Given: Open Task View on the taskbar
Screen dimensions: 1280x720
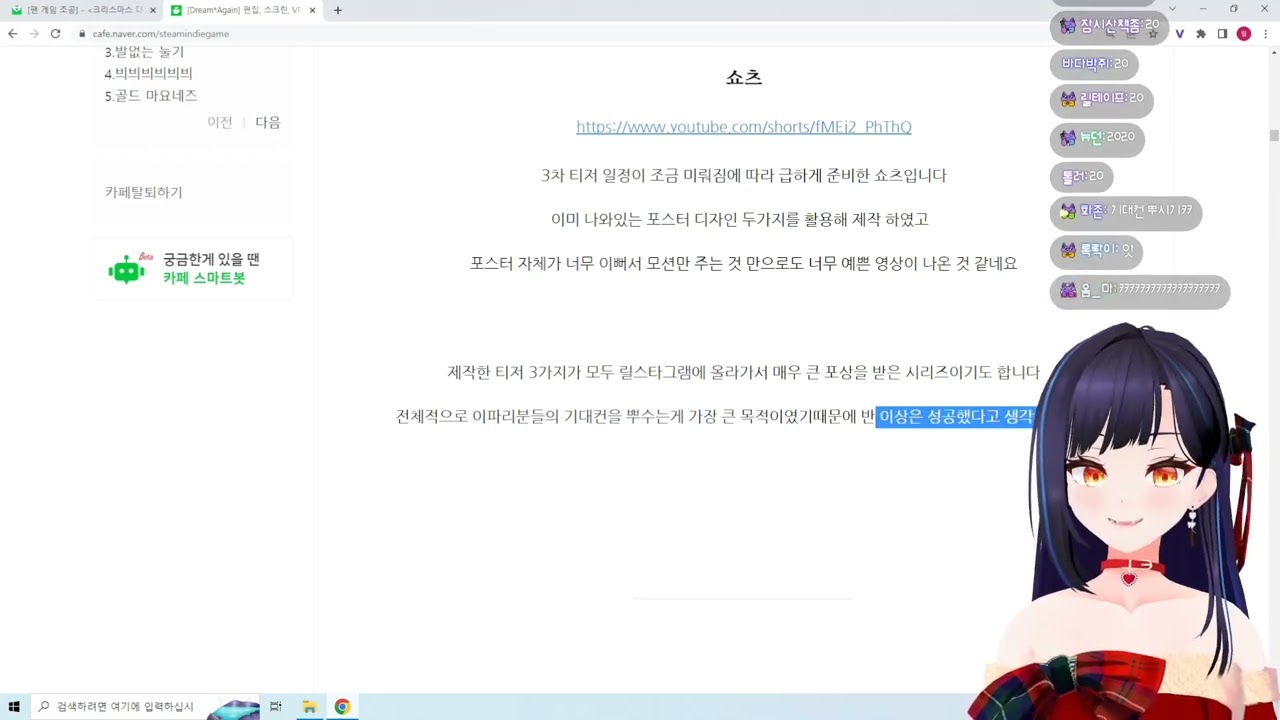Looking at the screenshot, I should [x=275, y=706].
